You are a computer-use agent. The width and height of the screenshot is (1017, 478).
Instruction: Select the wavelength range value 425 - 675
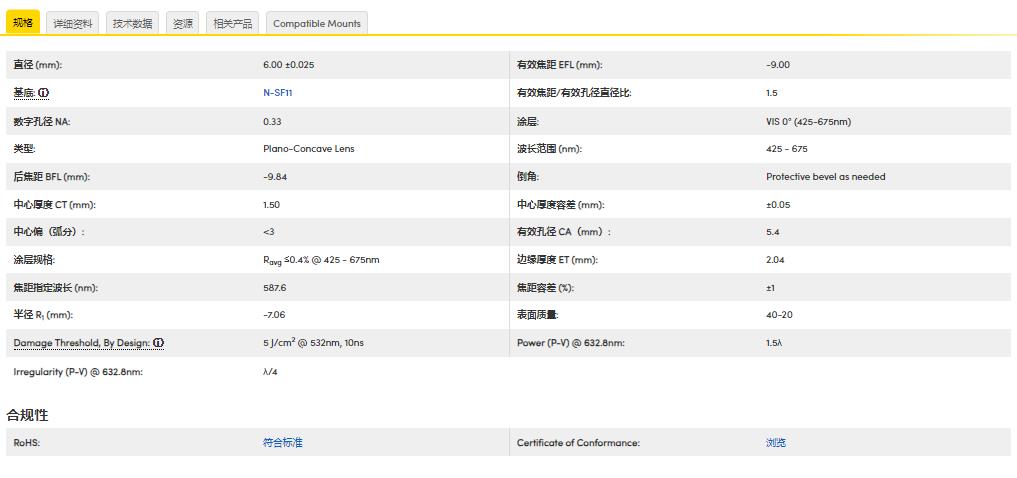pos(787,149)
